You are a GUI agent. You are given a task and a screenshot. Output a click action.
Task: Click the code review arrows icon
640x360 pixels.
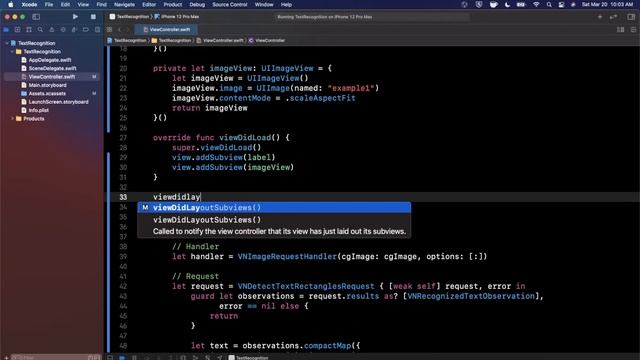coord(613,17)
